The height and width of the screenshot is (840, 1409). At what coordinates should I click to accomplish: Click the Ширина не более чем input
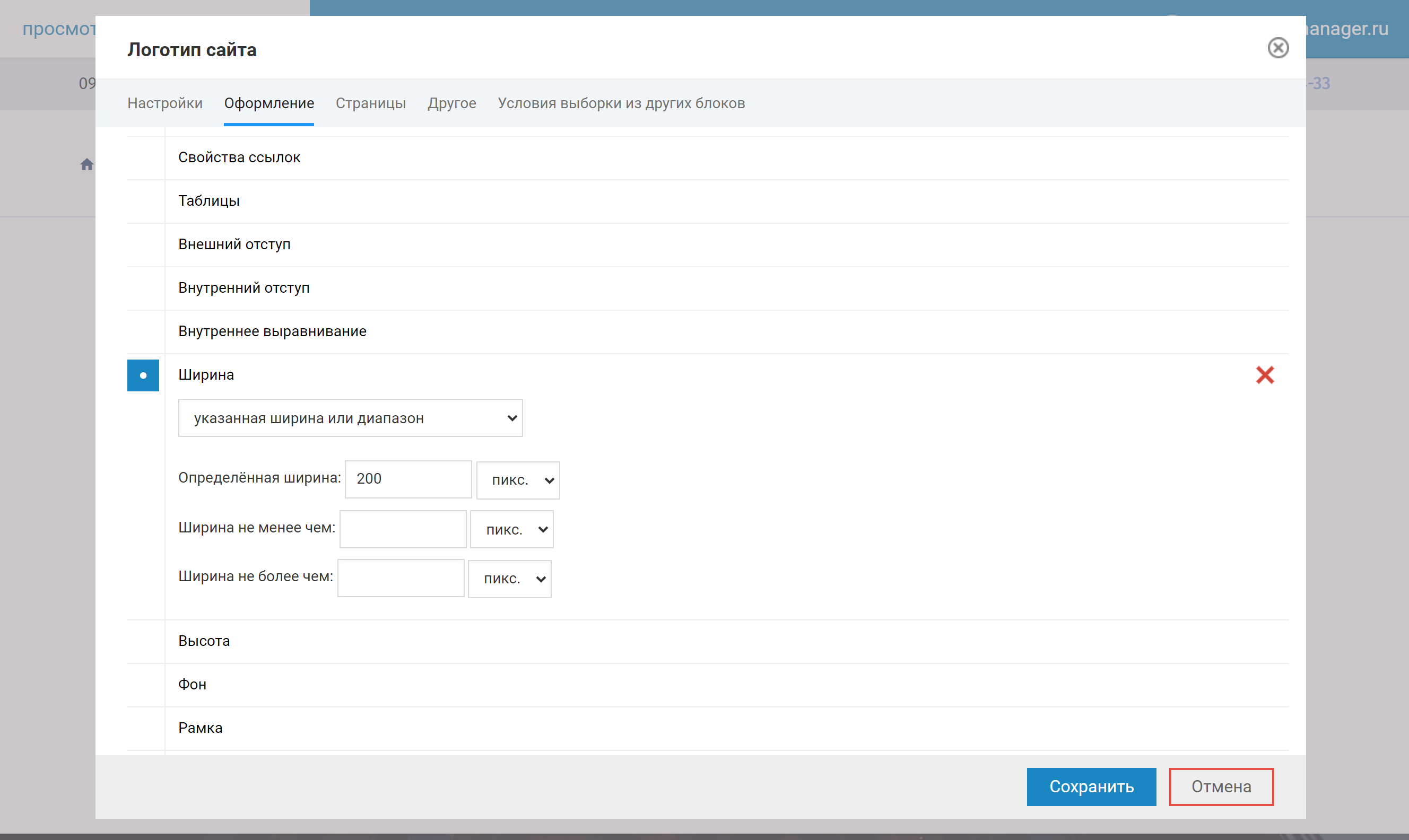[400, 578]
